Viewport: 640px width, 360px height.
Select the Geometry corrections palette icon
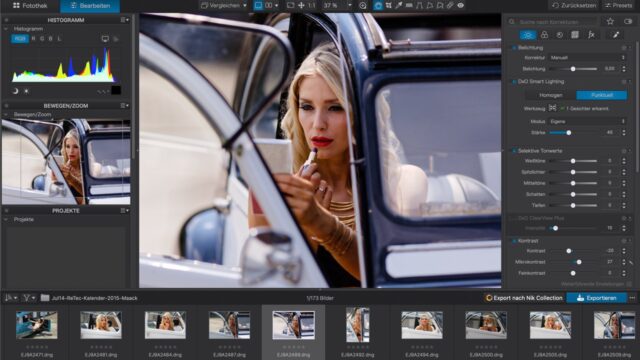pyautogui.click(x=575, y=35)
